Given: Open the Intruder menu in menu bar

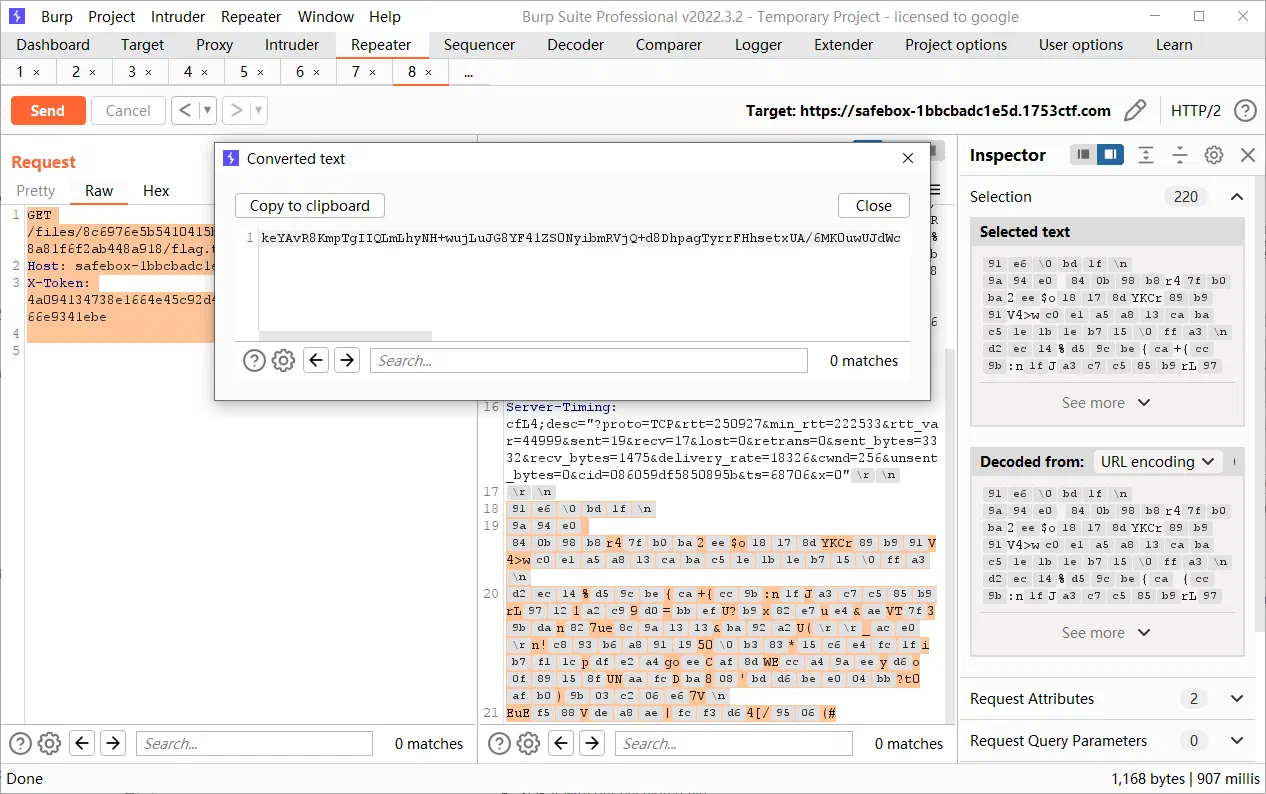Looking at the screenshot, I should 178,16.
